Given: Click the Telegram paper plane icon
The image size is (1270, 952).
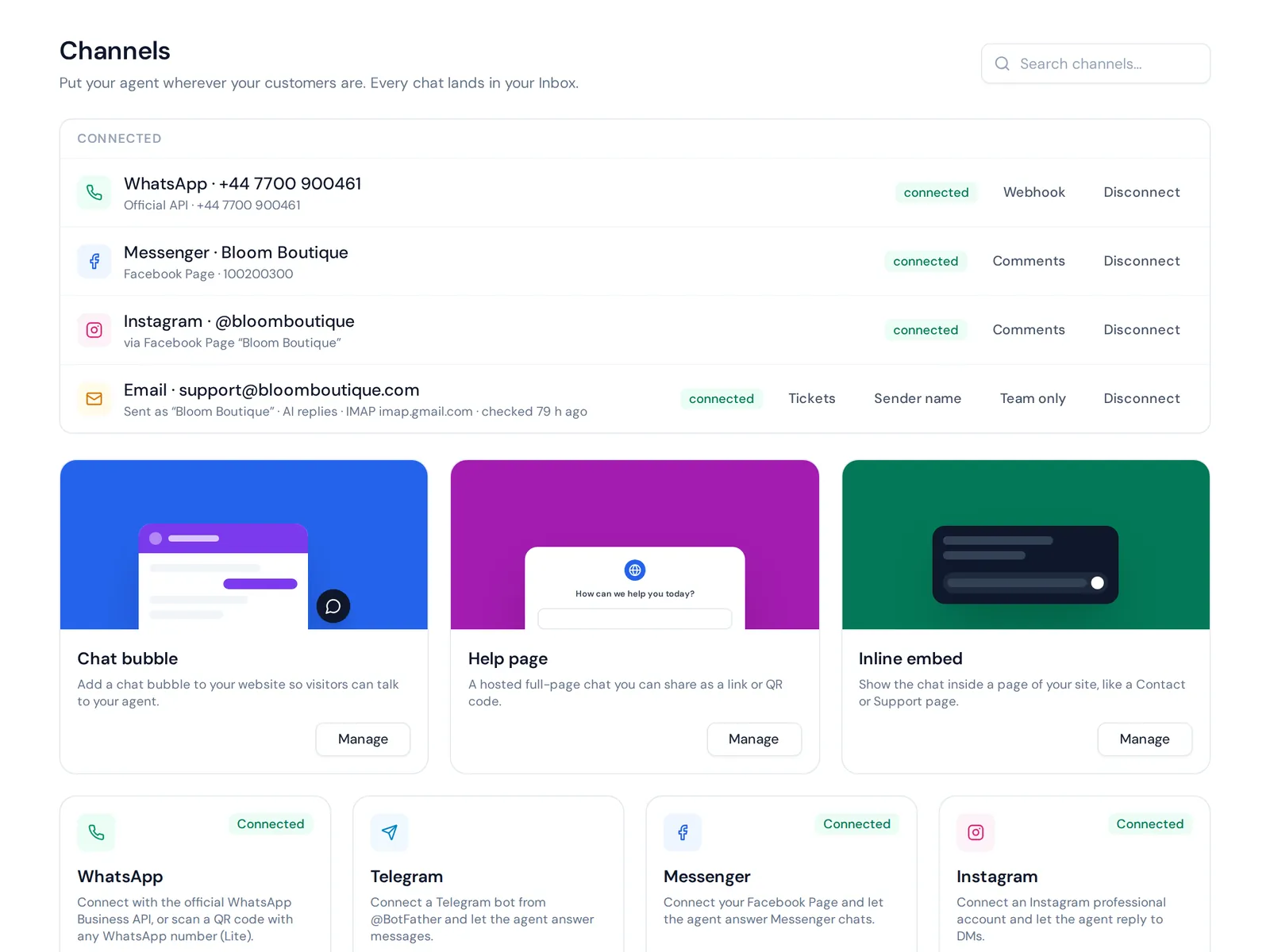Looking at the screenshot, I should 389,832.
